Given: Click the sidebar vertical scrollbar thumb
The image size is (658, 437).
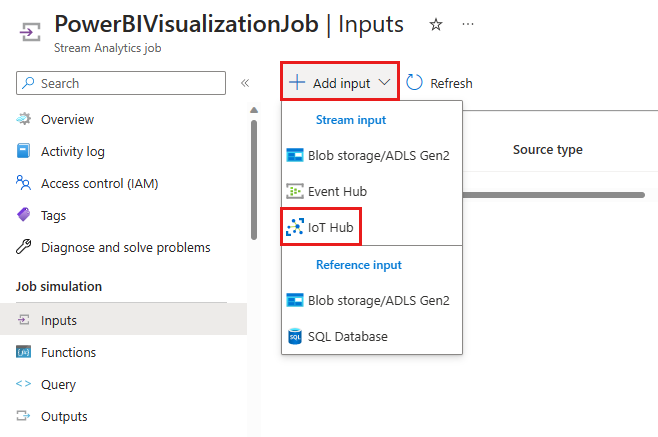Looking at the screenshot, I should point(254,180).
